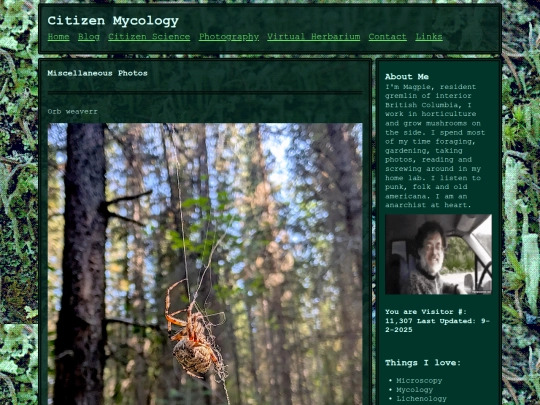Click the 'I'm Magpie' bio paragraph

click(x=435, y=146)
